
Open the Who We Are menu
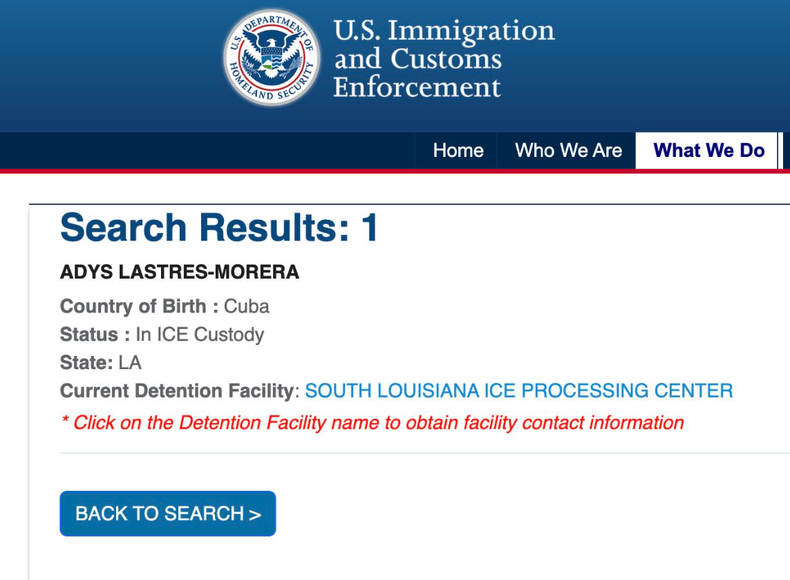(568, 150)
